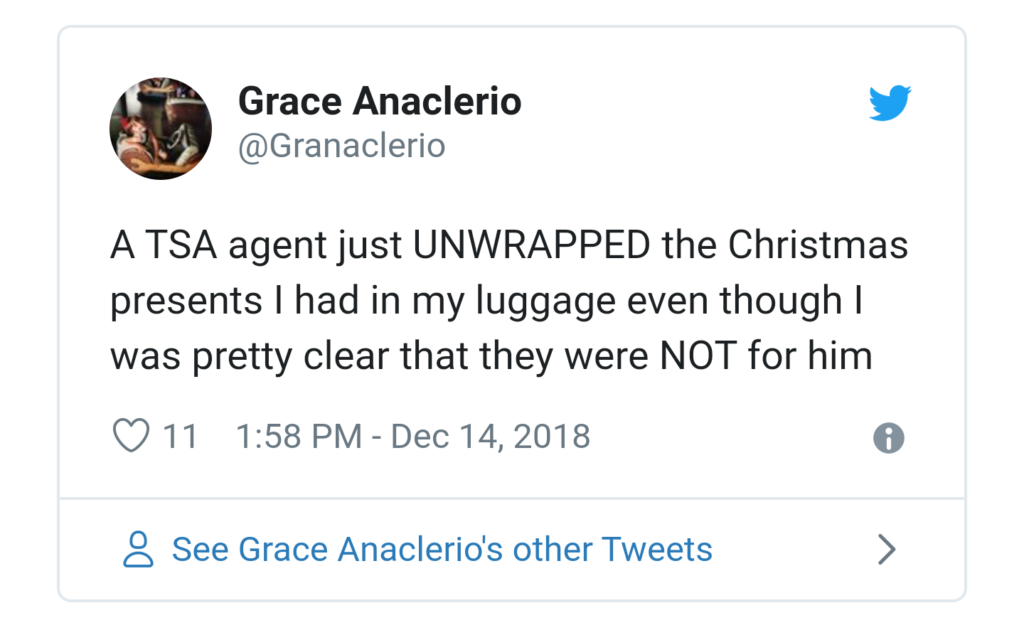Click the right chevron arrow
Image resolution: width=1024 pixels, height=630 pixels.
pyautogui.click(x=886, y=549)
